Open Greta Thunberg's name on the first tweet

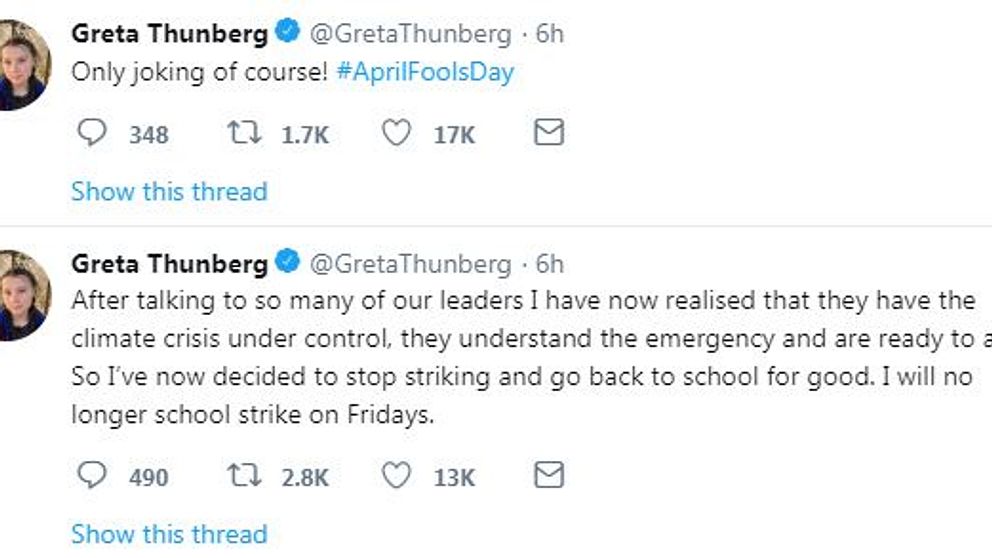[170, 34]
